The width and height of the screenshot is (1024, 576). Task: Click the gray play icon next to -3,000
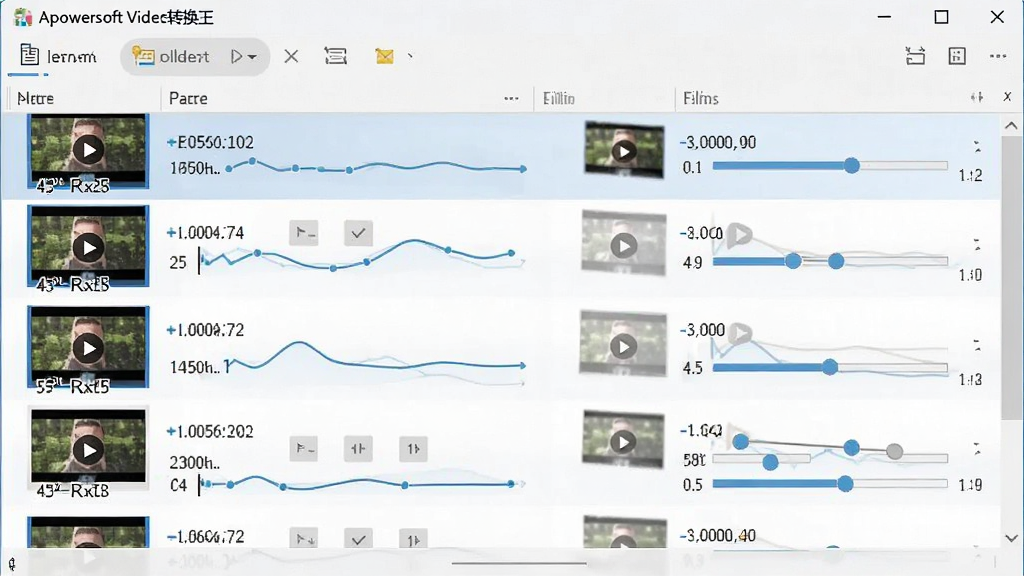[x=740, y=333]
